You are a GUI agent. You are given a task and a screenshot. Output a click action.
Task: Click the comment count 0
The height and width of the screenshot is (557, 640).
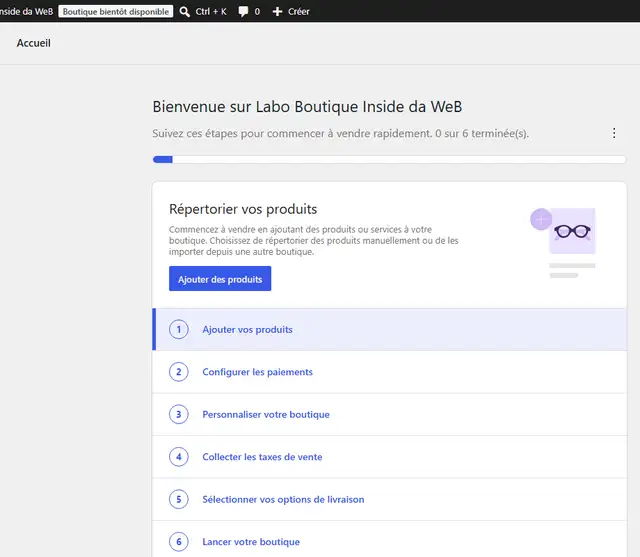coord(257,11)
